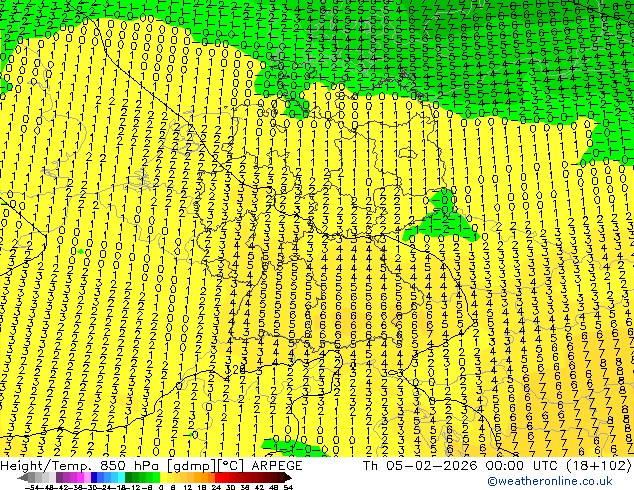
Task: Click the right dark-red arrow of the color scale
Action: click(288, 477)
